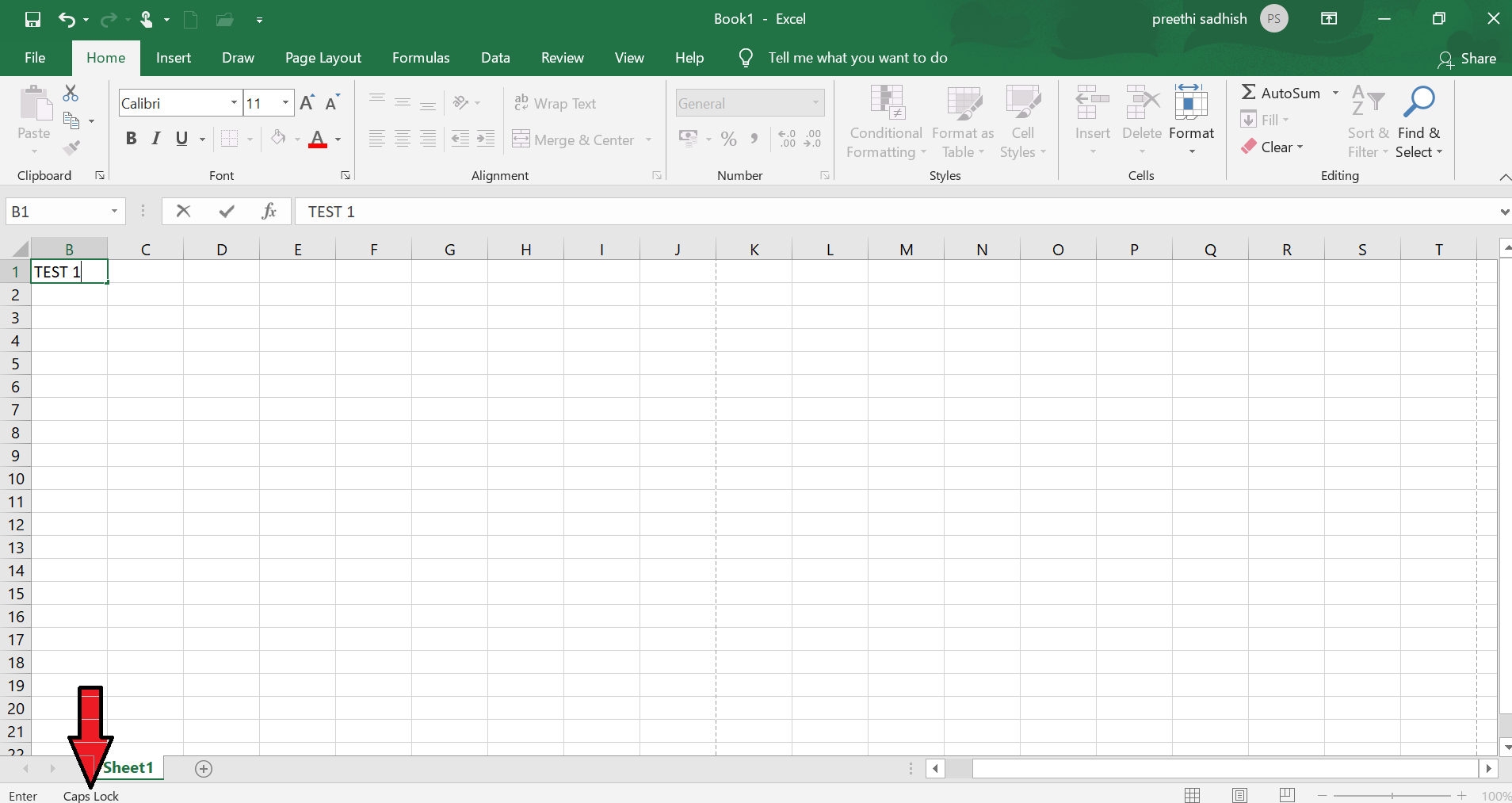Open Find & Select tool

pos(1419,120)
